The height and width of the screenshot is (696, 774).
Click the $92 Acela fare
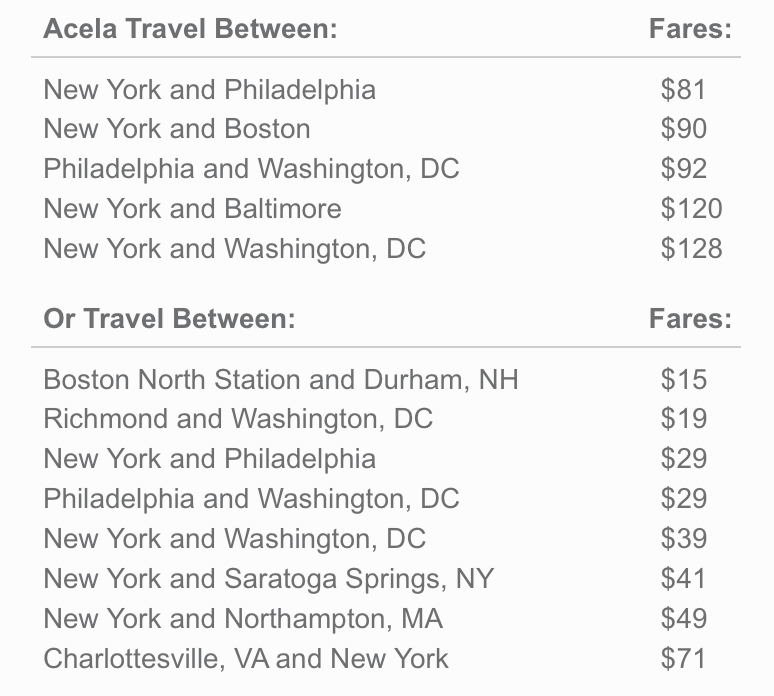(x=683, y=169)
